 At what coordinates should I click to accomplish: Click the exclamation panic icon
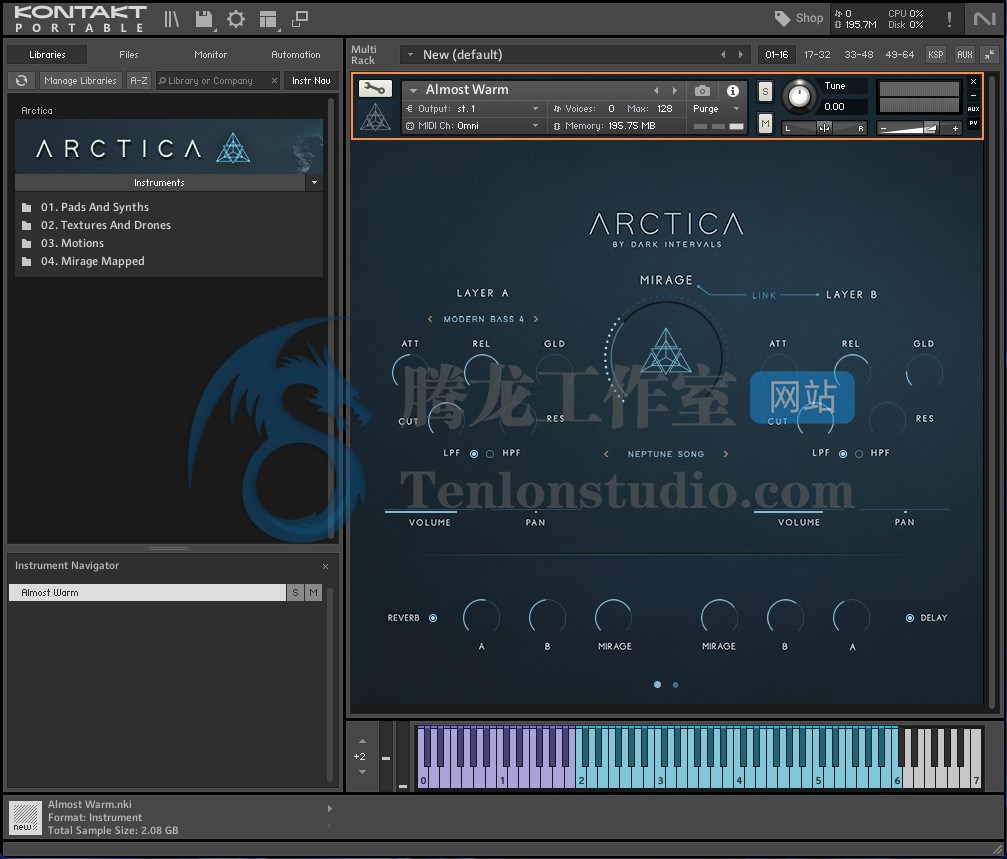coord(949,19)
